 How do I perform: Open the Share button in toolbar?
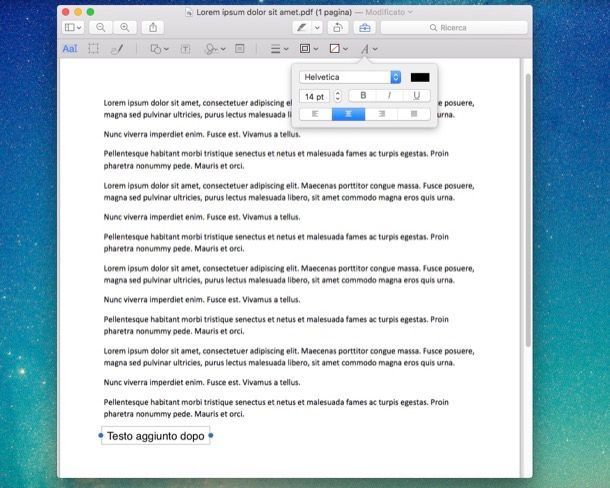pos(154,28)
